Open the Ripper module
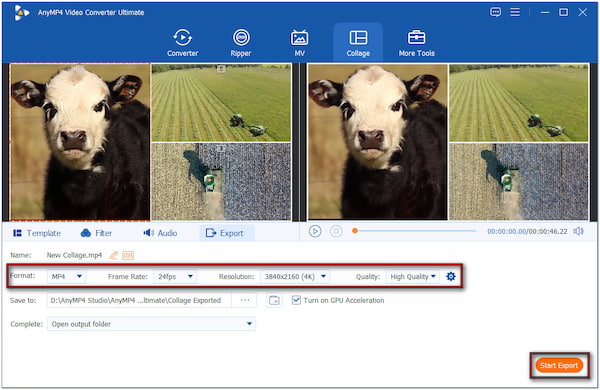Screen dimensions: 600x390 point(241,43)
